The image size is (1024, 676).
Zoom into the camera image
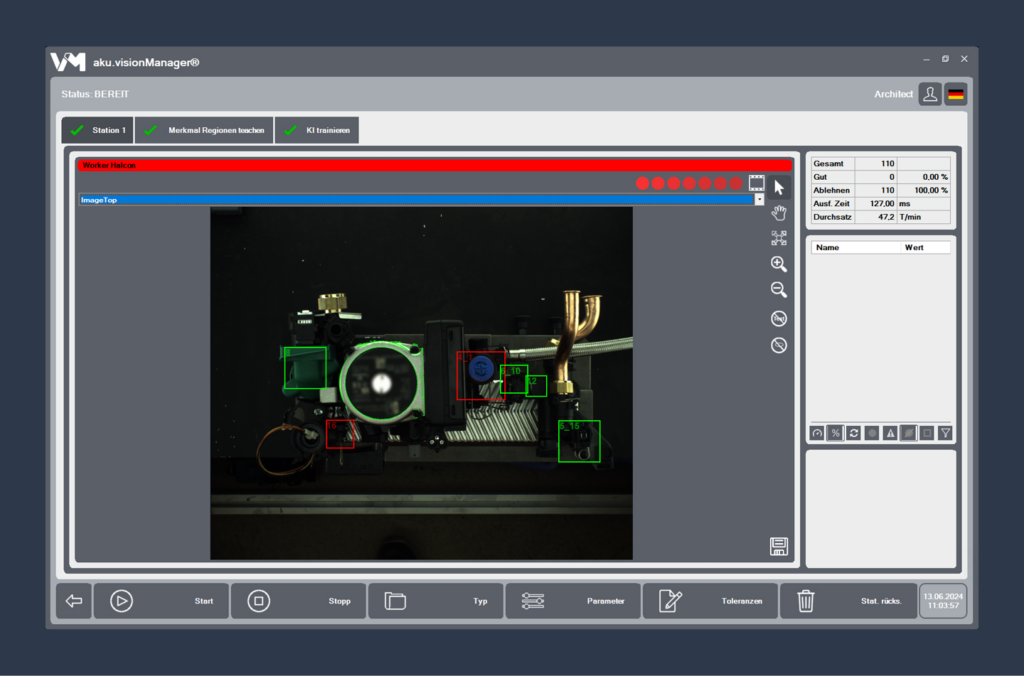pyautogui.click(x=779, y=264)
